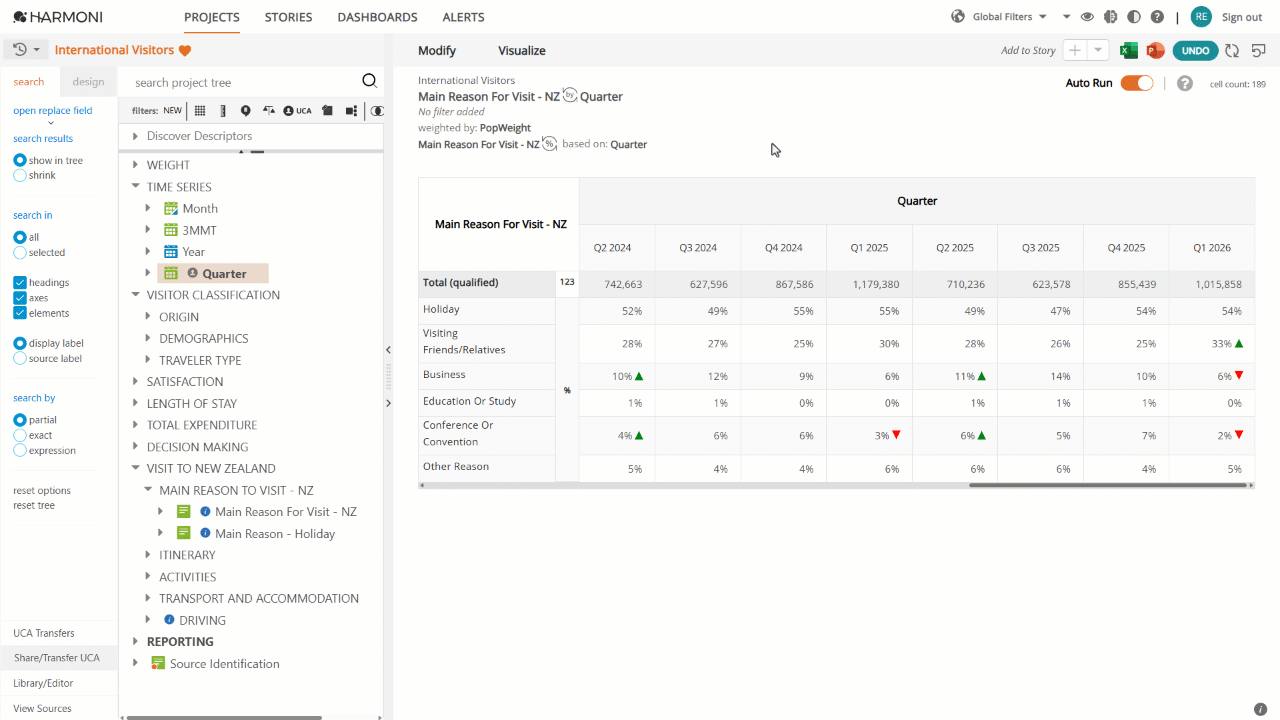This screenshot has width=1280, height=720.
Task: Click the search magnifier in project tree
Action: 369,82
